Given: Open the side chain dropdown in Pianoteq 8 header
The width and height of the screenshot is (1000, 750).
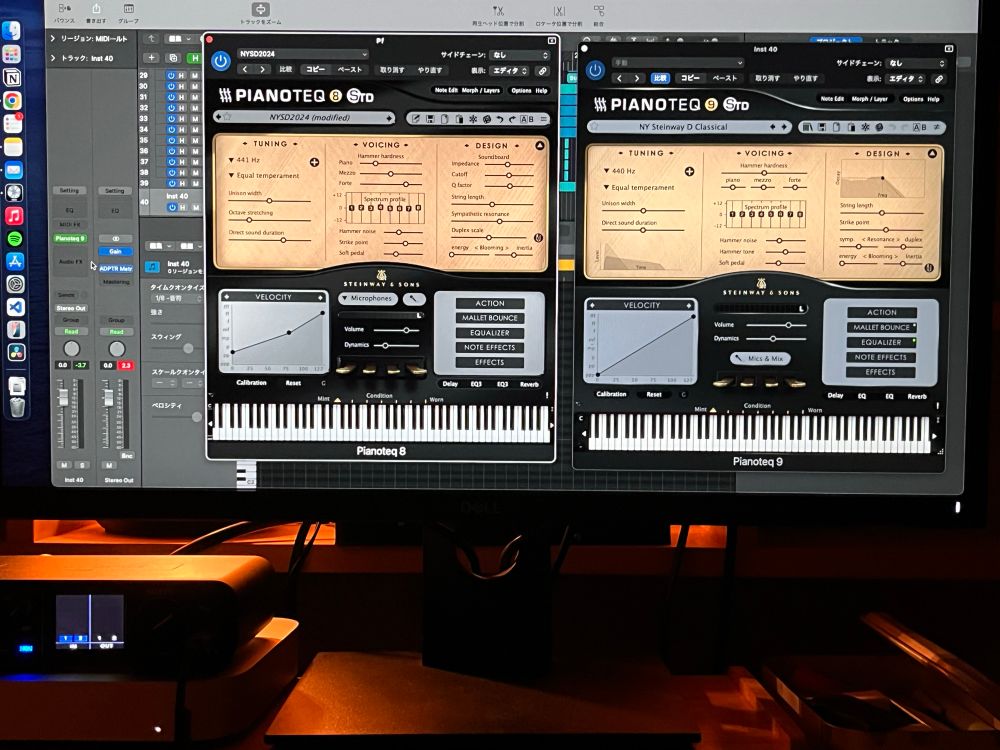Looking at the screenshot, I should click(x=518, y=55).
